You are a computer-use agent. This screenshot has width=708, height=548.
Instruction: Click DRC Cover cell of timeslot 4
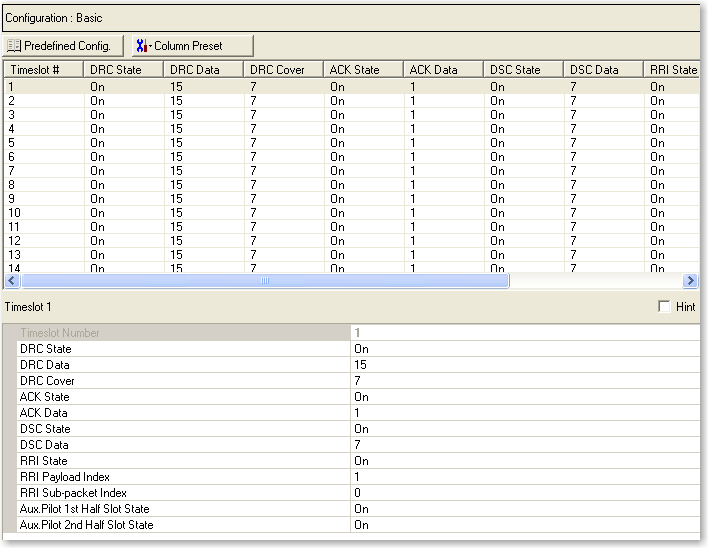pos(284,129)
